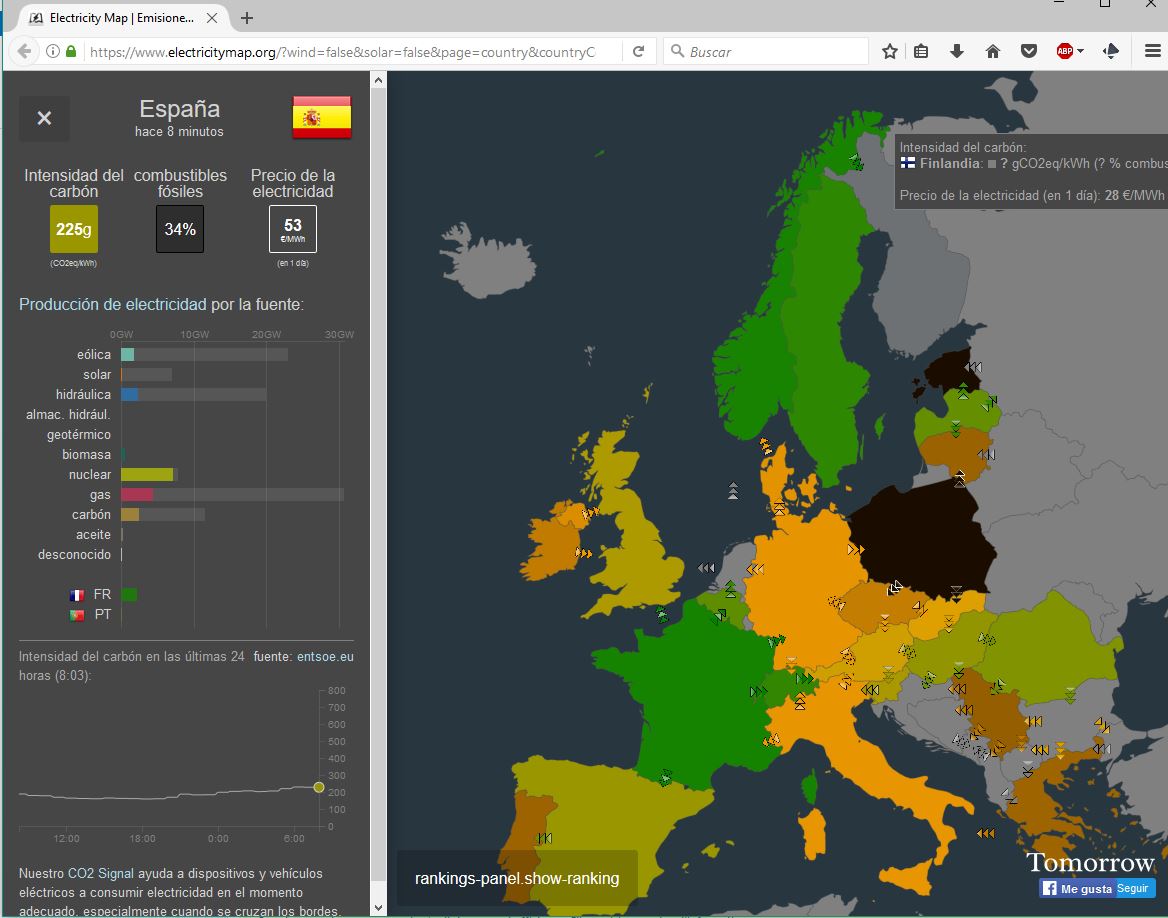The width and height of the screenshot is (1168, 918).
Task: Click the Pocket save icon
Action: pos(1028,52)
